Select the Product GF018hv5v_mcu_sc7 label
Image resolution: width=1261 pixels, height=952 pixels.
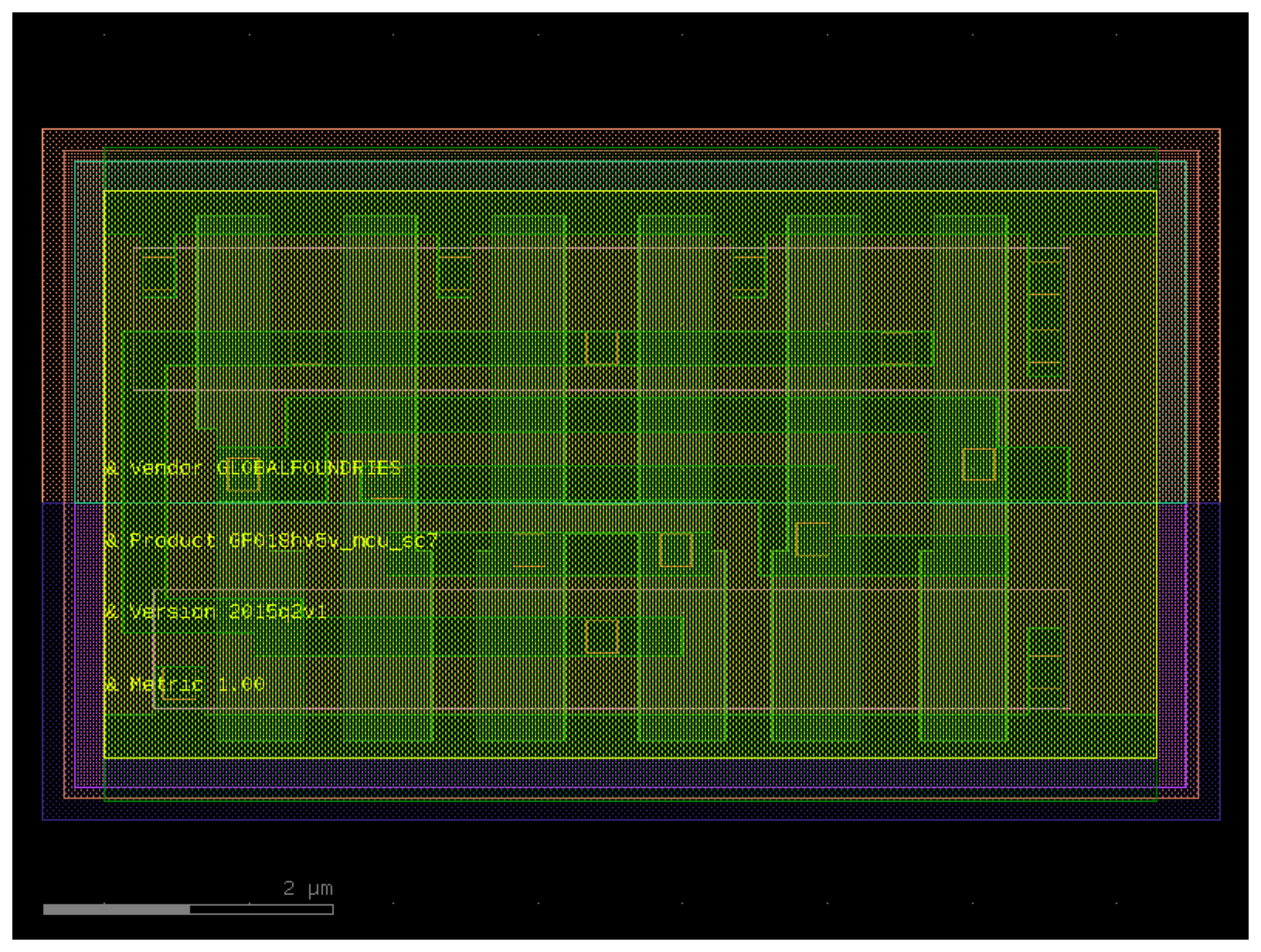click(x=271, y=541)
